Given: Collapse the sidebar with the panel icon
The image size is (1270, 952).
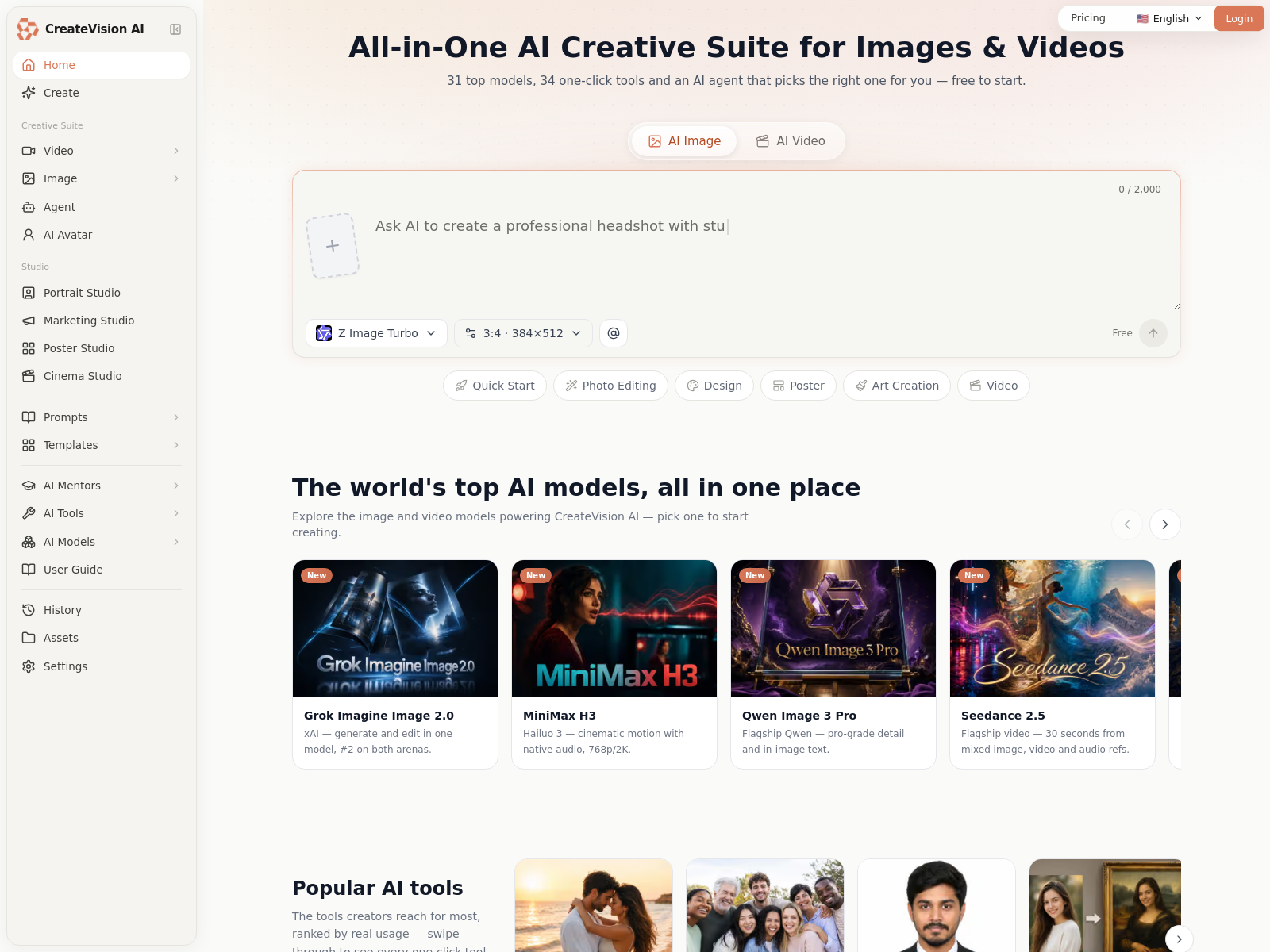Looking at the screenshot, I should (x=175, y=29).
